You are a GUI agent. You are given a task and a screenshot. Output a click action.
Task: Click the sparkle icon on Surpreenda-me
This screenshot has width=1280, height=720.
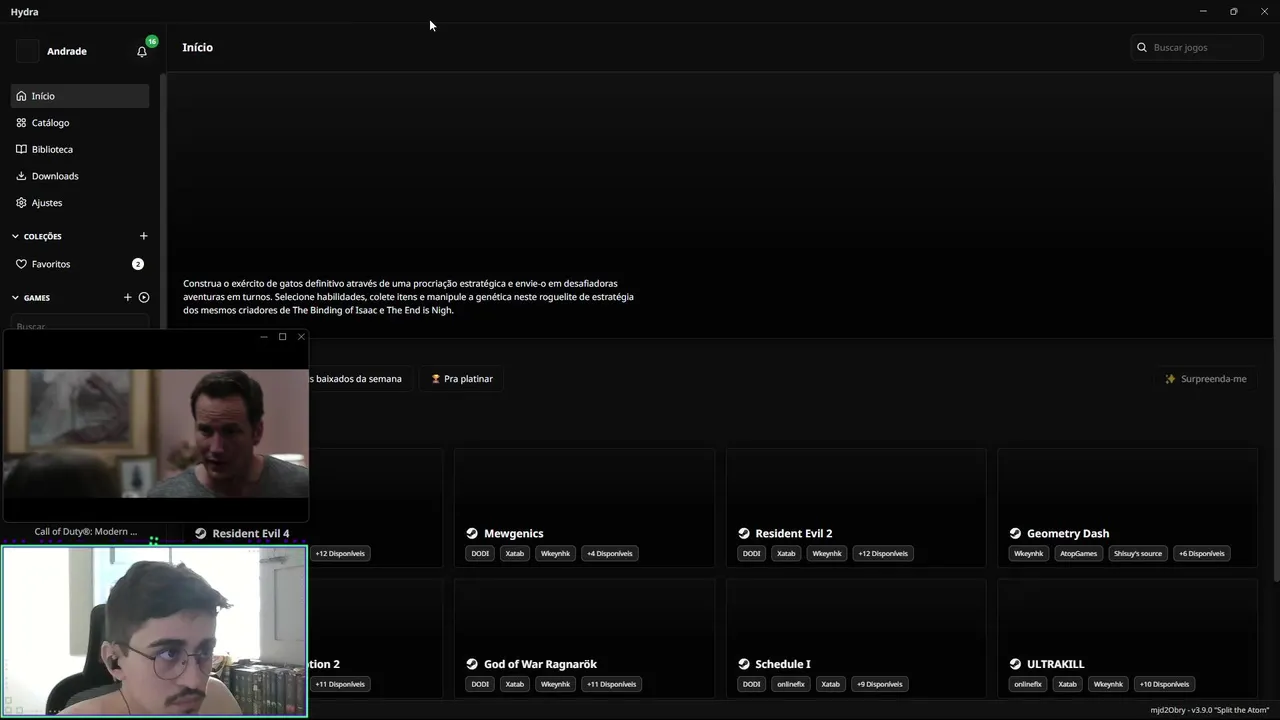[x=1170, y=379]
